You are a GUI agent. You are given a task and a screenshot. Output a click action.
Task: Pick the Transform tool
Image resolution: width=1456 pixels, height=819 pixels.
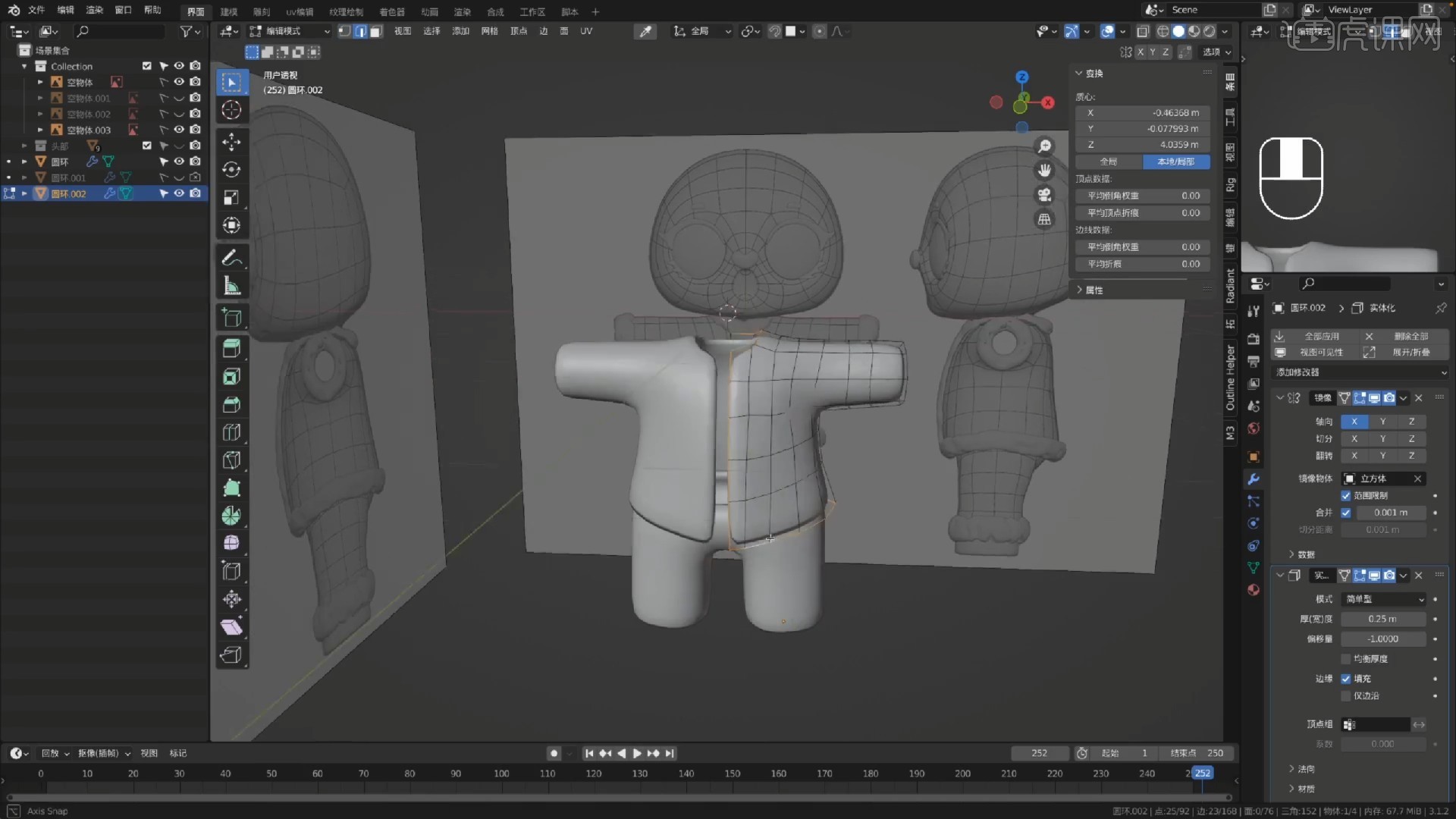click(x=232, y=226)
